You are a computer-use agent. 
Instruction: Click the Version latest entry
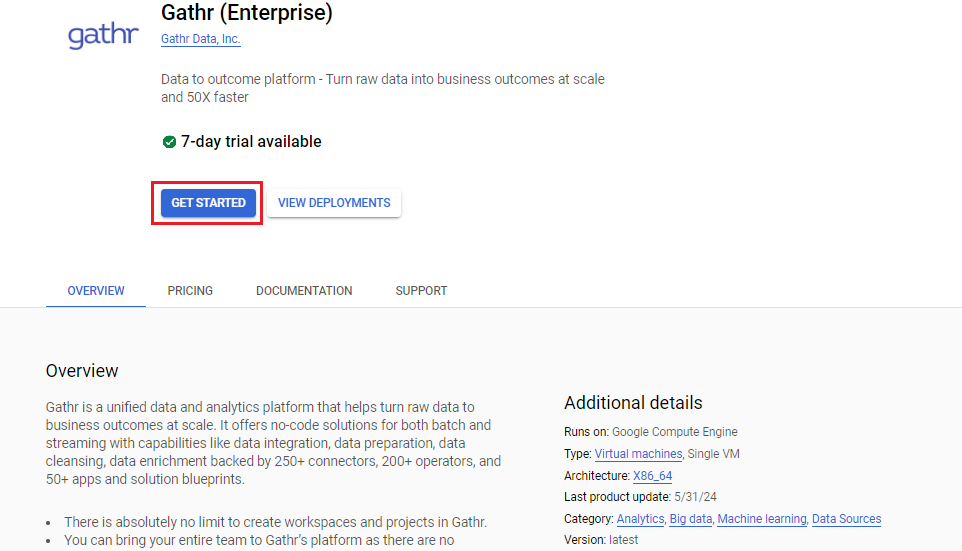pyautogui.click(x=601, y=540)
